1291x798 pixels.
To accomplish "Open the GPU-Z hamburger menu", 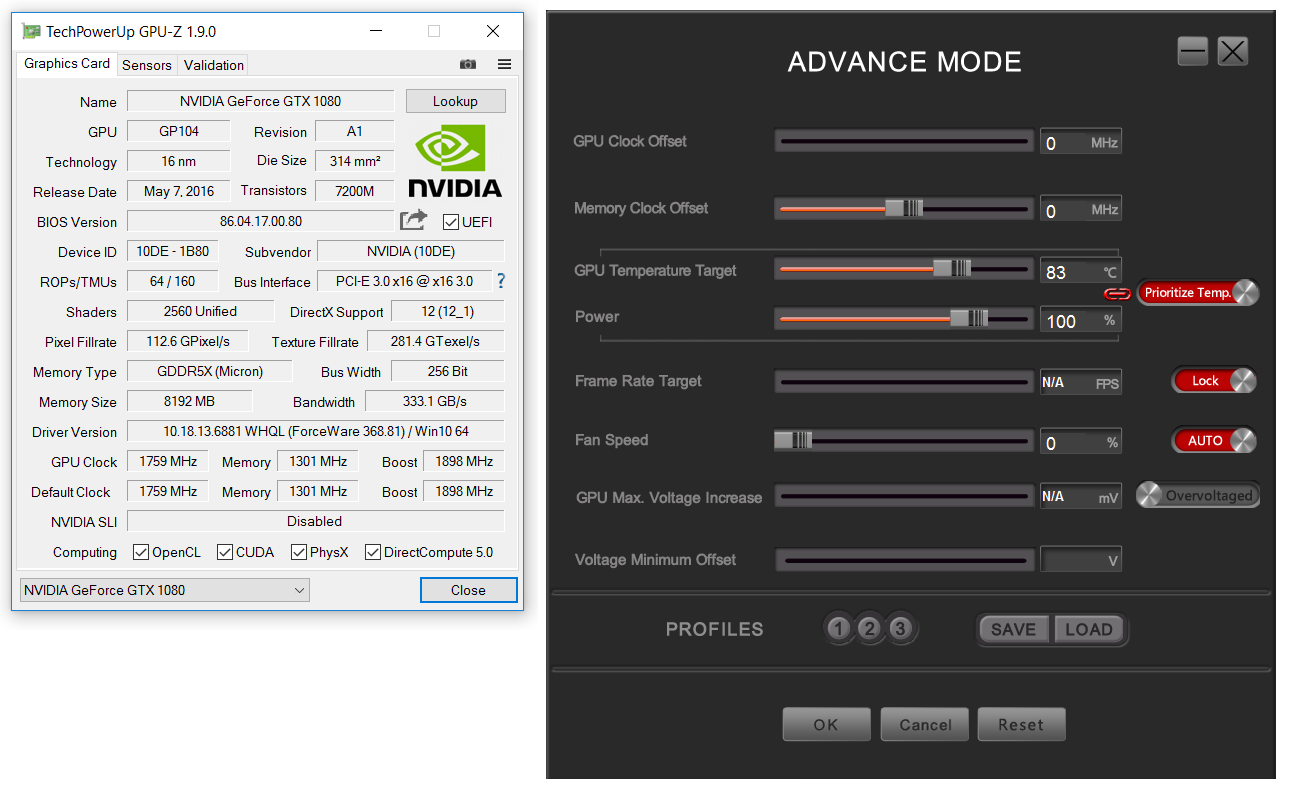I will (504, 64).
